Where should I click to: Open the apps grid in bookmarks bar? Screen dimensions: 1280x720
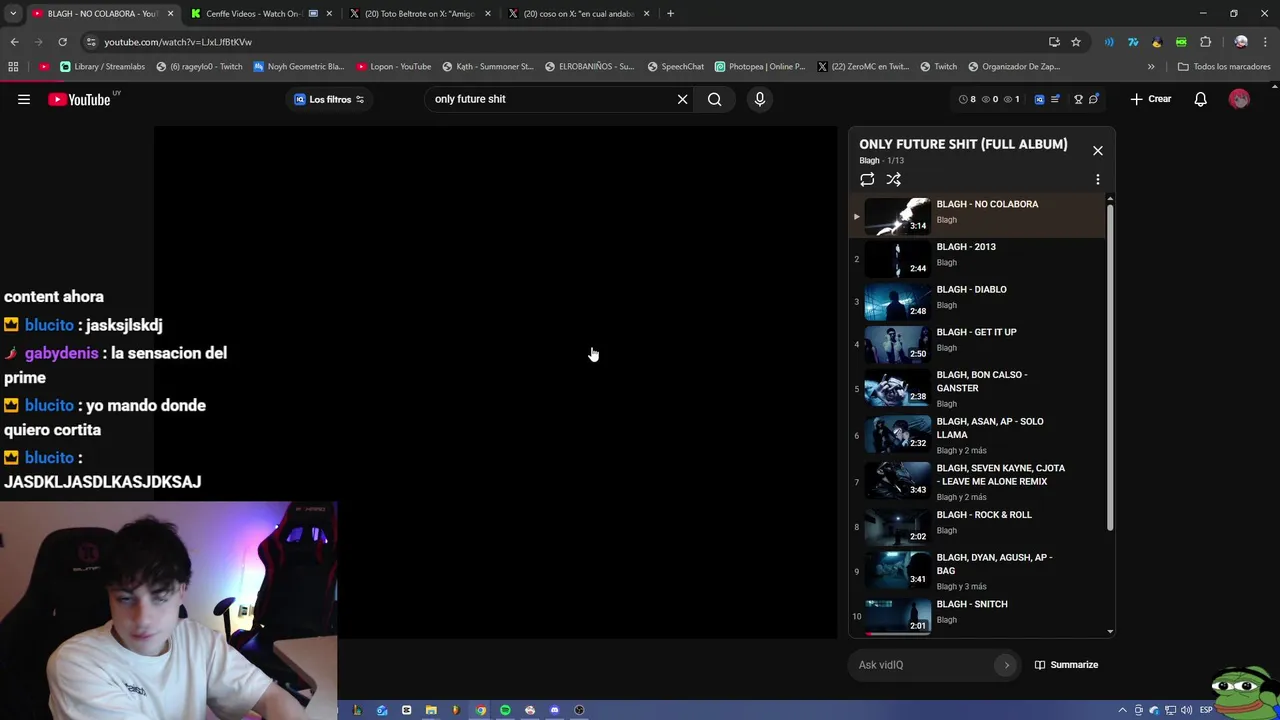coord(13,67)
